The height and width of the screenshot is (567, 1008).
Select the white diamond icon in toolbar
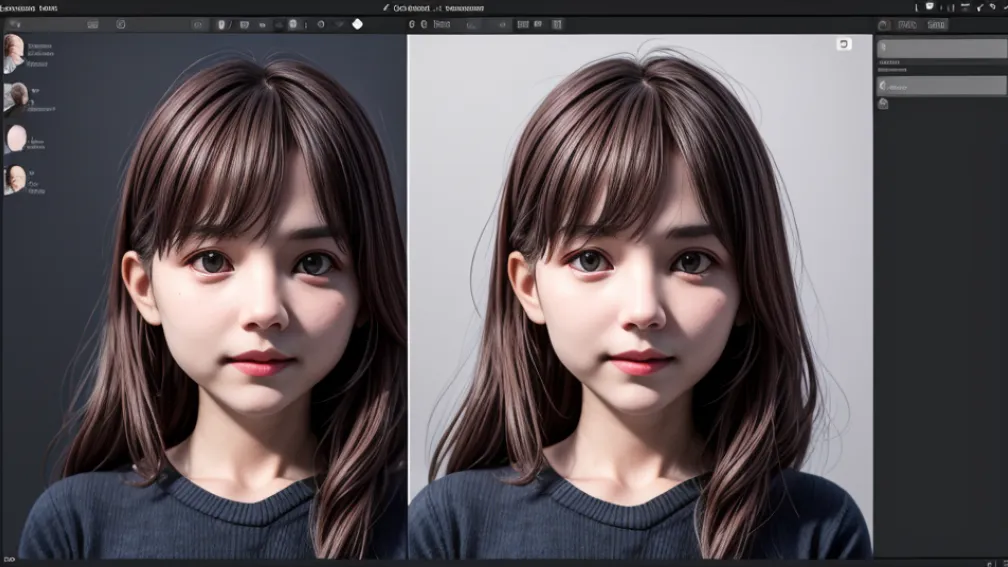coord(357,24)
